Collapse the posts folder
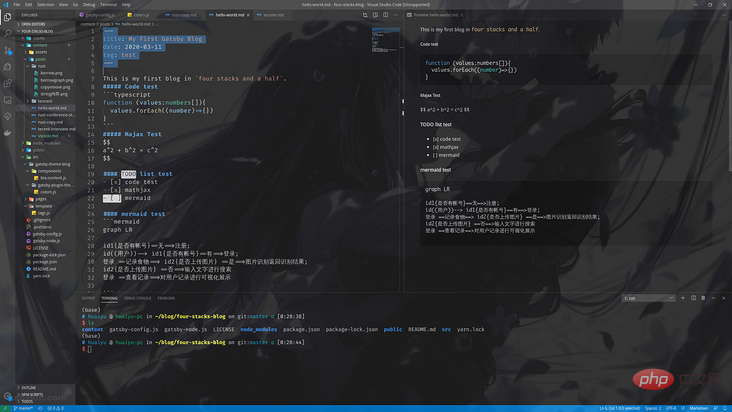 (46, 59)
